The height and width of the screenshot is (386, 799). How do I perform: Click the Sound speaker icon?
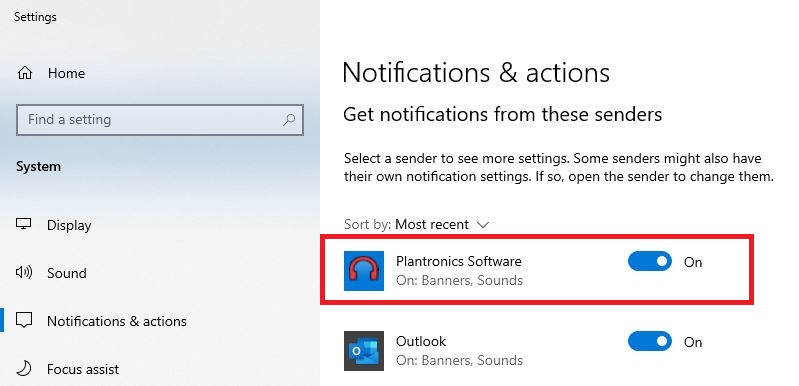pos(23,273)
